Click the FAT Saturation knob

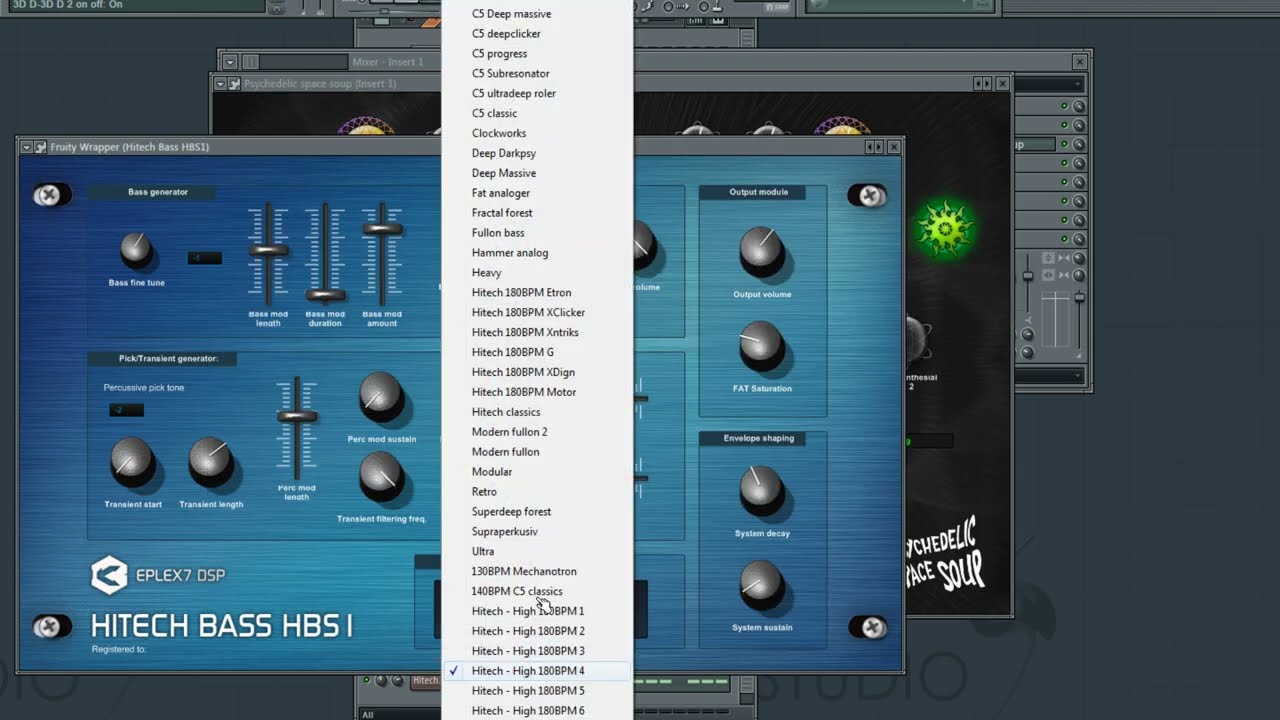[762, 346]
